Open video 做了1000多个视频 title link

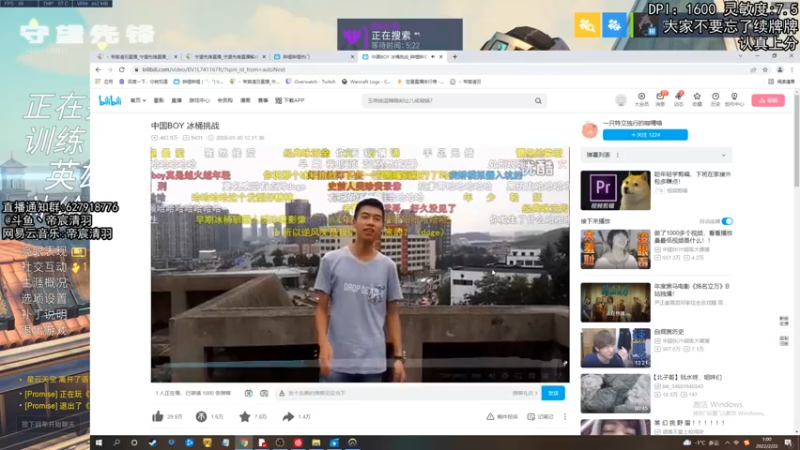tap(693, 236)
